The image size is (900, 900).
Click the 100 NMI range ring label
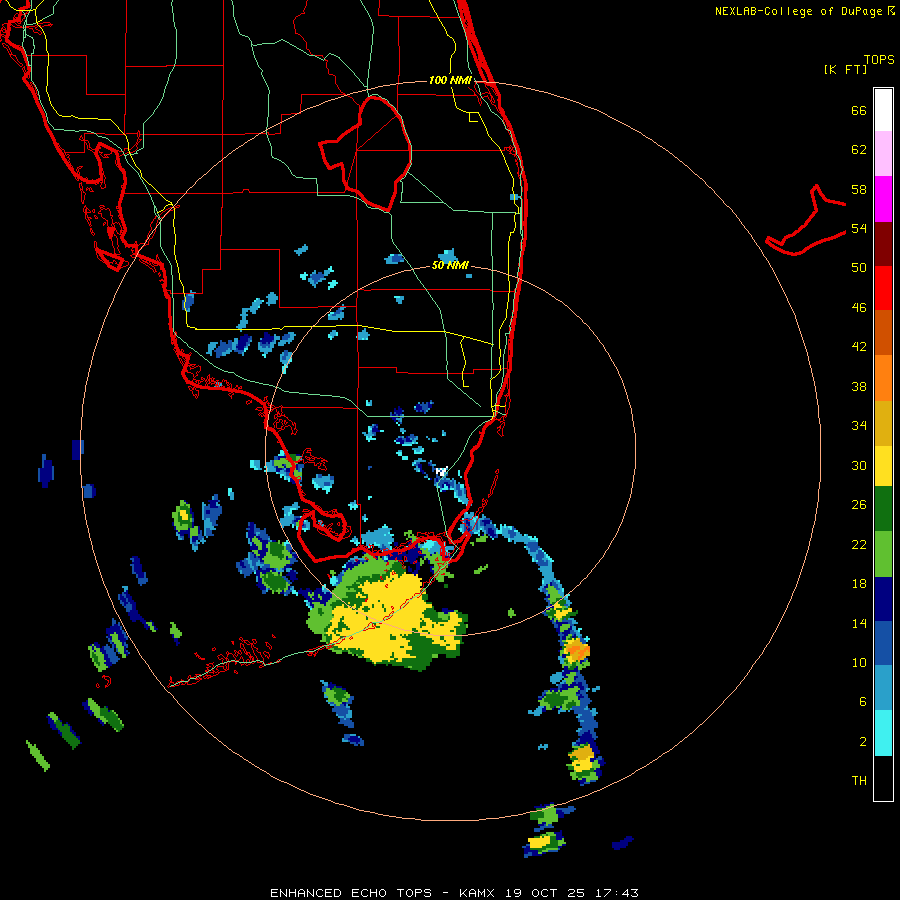[450, 80]
